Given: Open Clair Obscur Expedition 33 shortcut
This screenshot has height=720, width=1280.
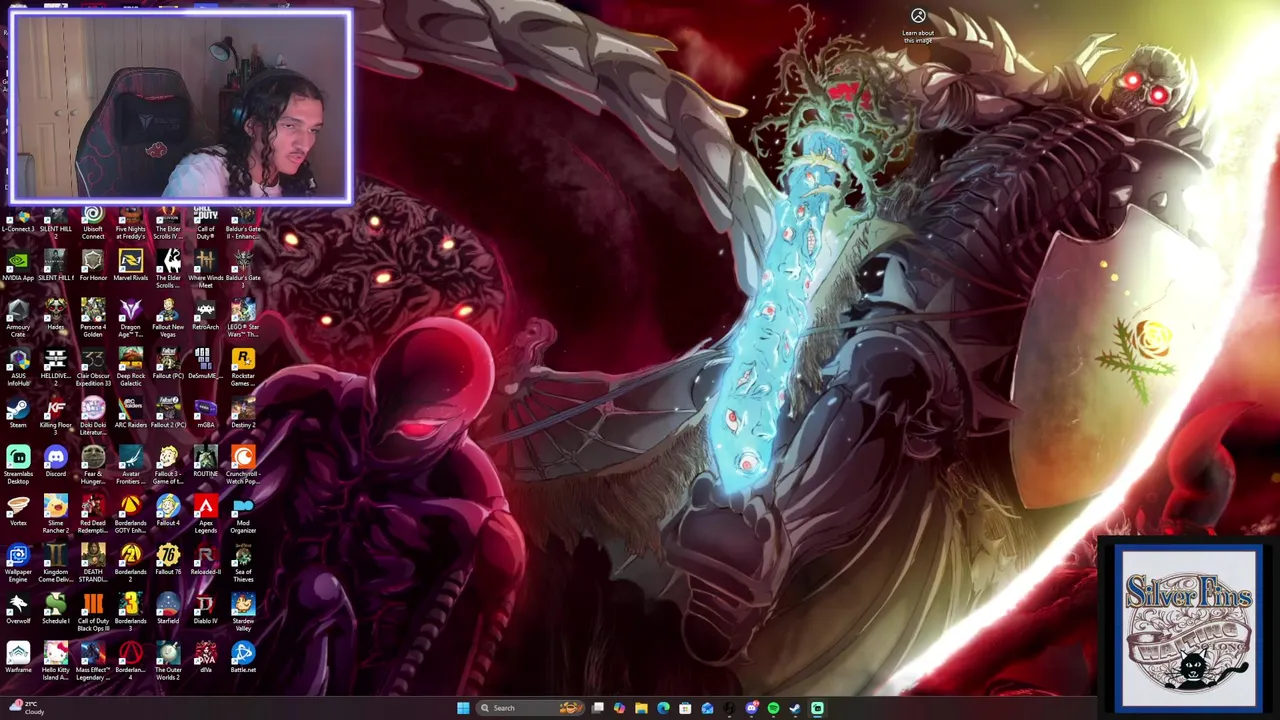Looking at the screenshot, I should click(93, 368).
